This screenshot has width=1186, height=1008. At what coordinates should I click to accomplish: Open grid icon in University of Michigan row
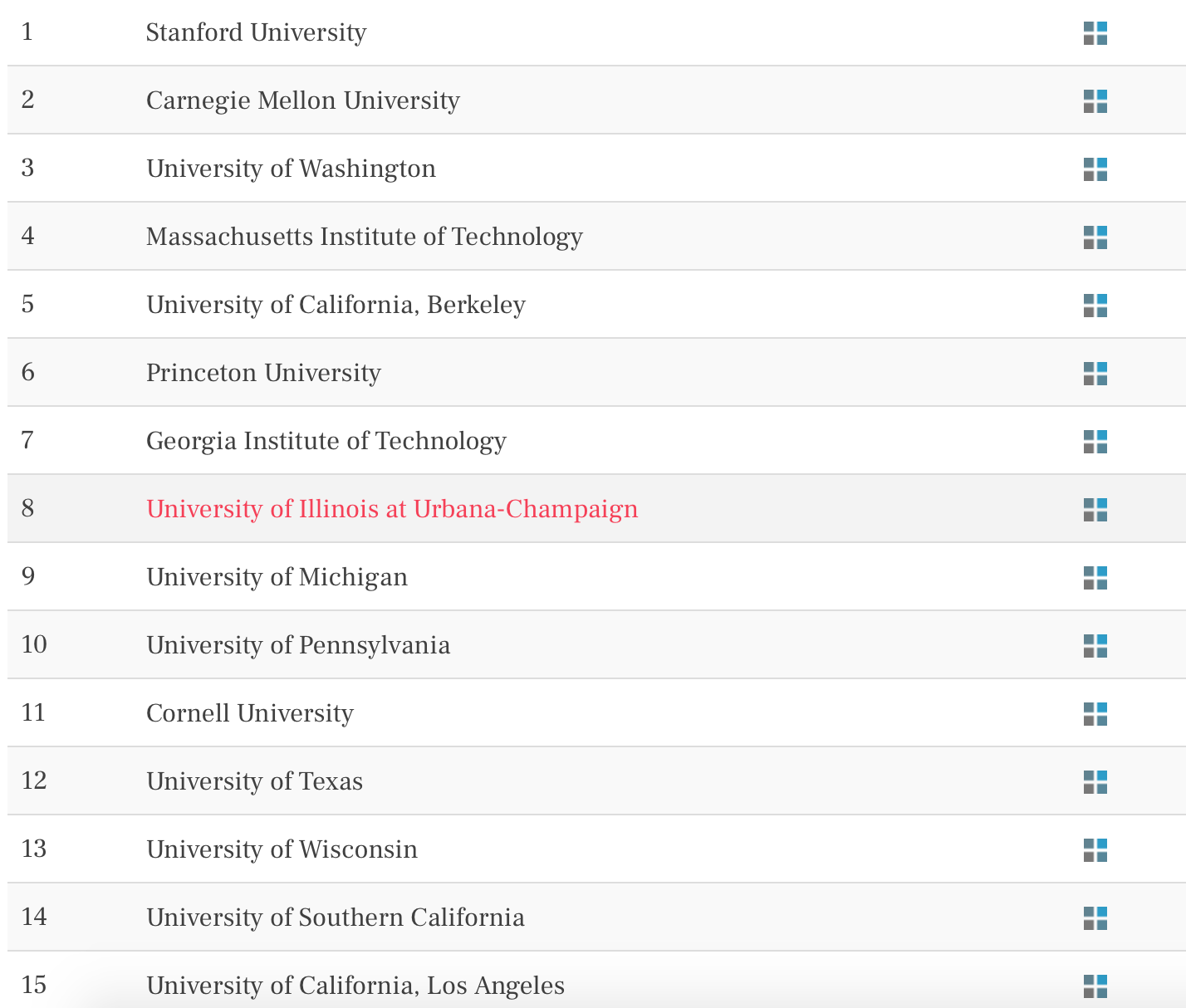click(1095, 578)
